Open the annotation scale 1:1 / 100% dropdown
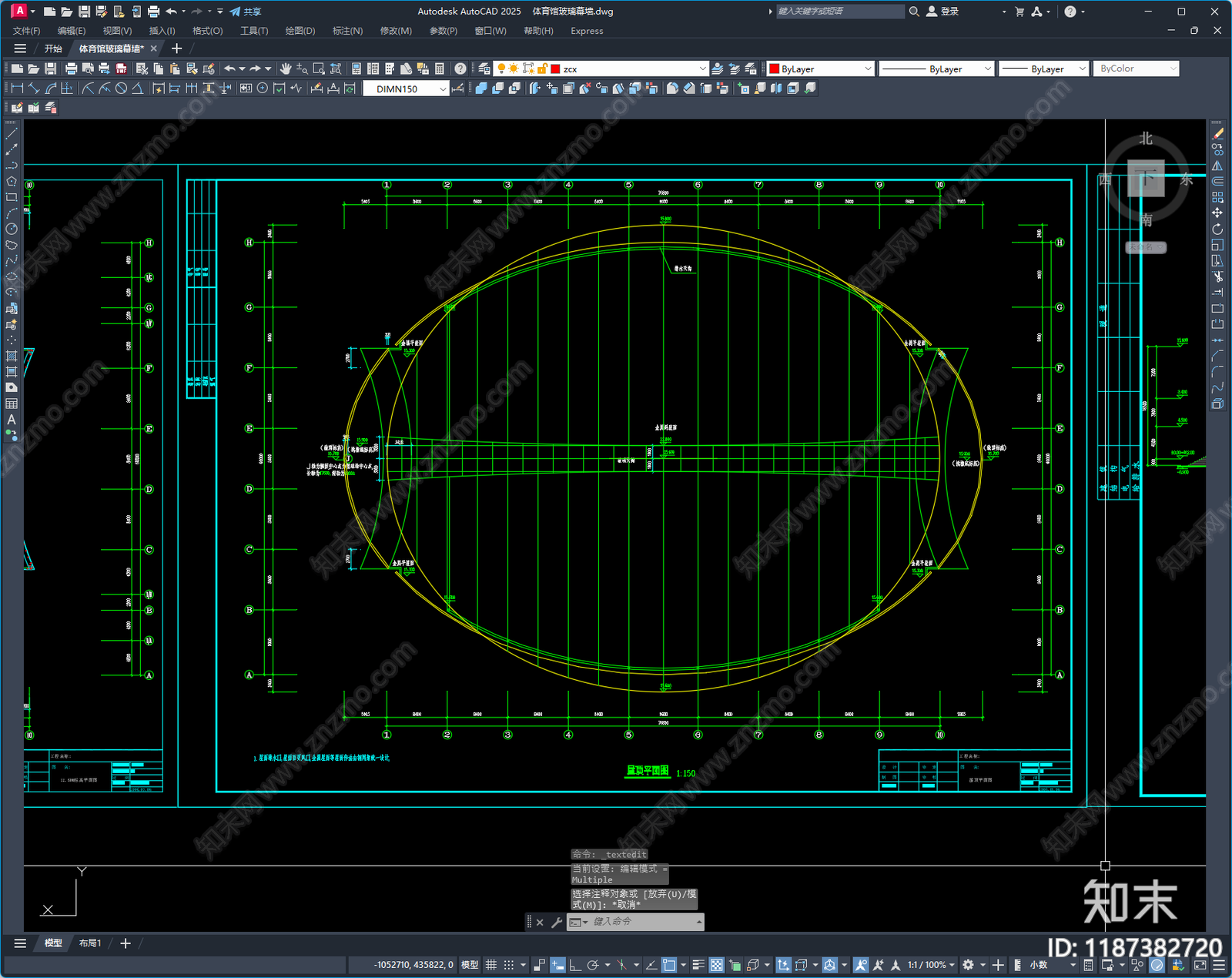This screenshot has height=978, width=1232. [931, 965]
